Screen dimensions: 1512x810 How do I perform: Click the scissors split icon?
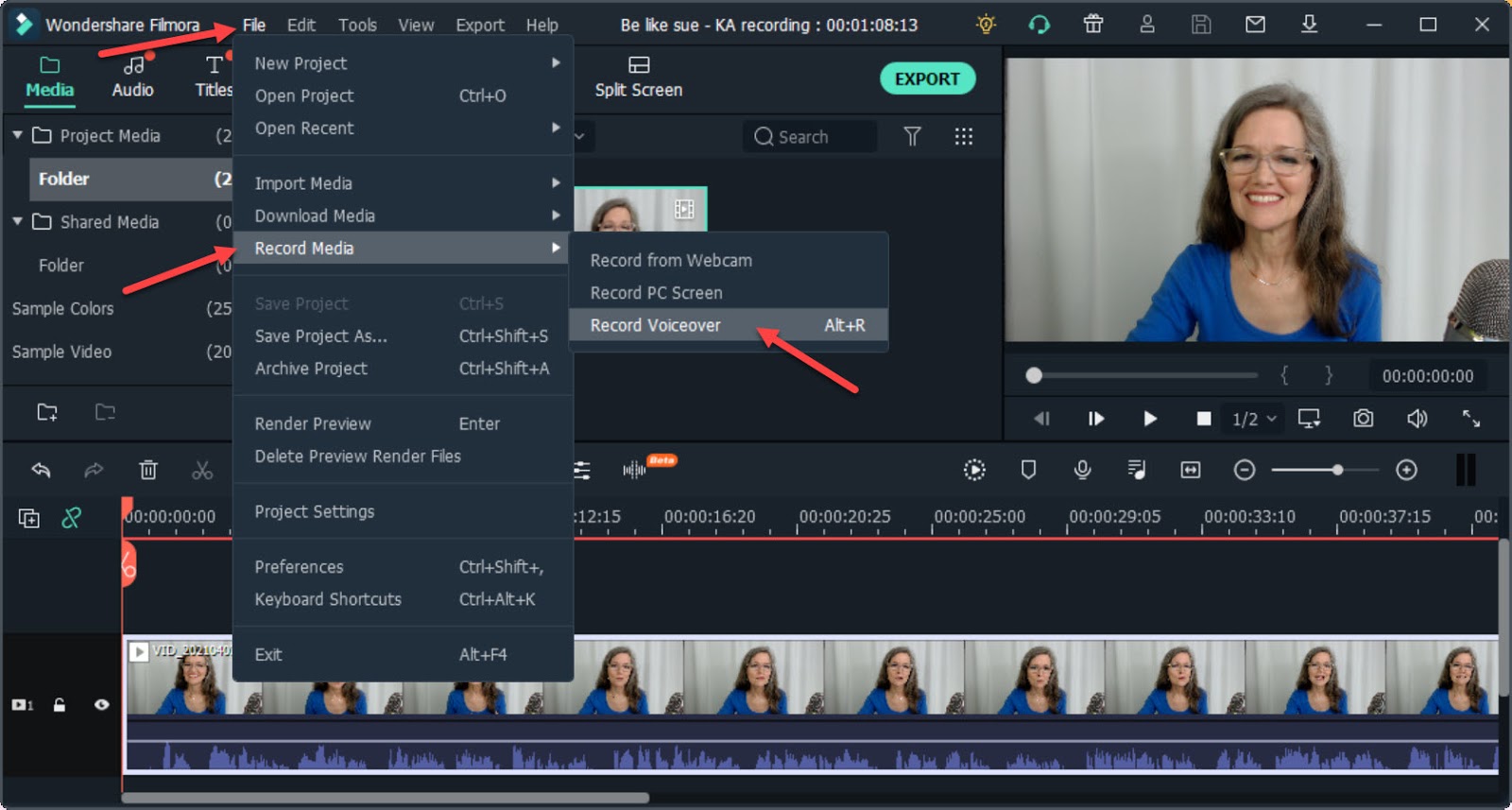202,470
